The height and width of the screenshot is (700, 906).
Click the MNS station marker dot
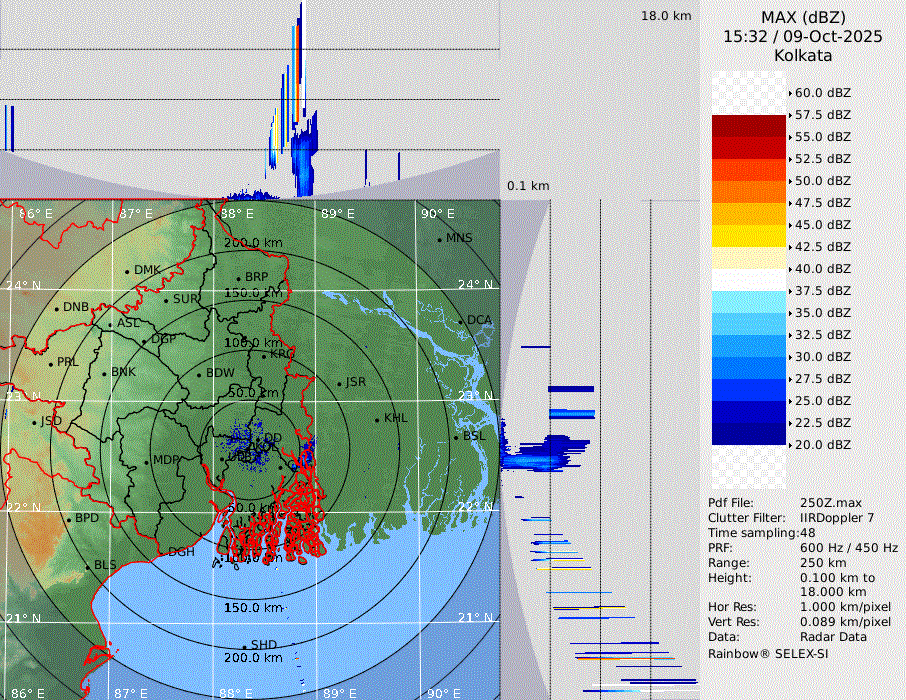pyautogui.click(x=439, y=240)
